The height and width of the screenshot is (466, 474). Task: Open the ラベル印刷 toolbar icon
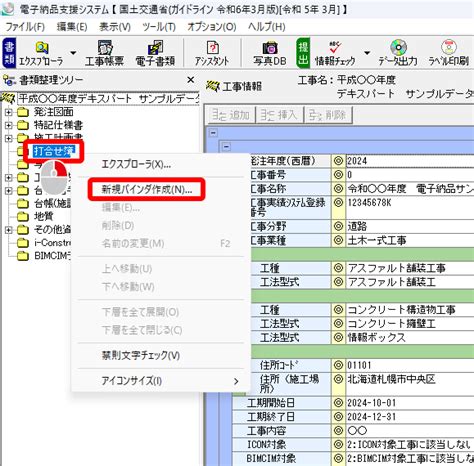point(449,53)
